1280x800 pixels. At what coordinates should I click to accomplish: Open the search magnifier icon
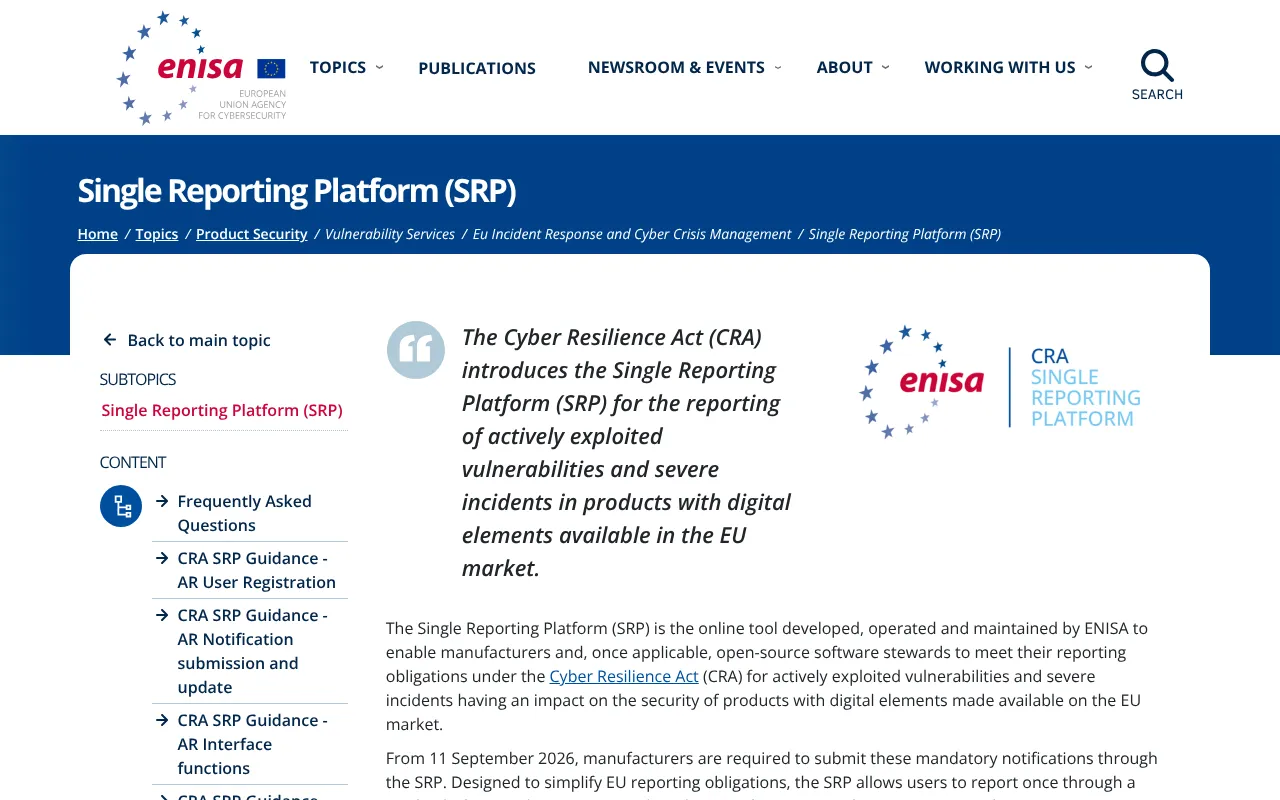pyautogui.click(x=1157, y=67)
